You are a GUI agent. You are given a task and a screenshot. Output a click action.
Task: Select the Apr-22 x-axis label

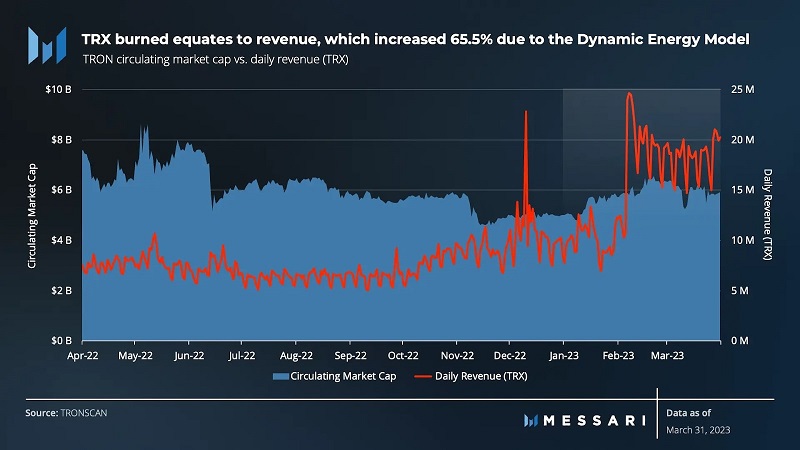(x=82, y=354)
